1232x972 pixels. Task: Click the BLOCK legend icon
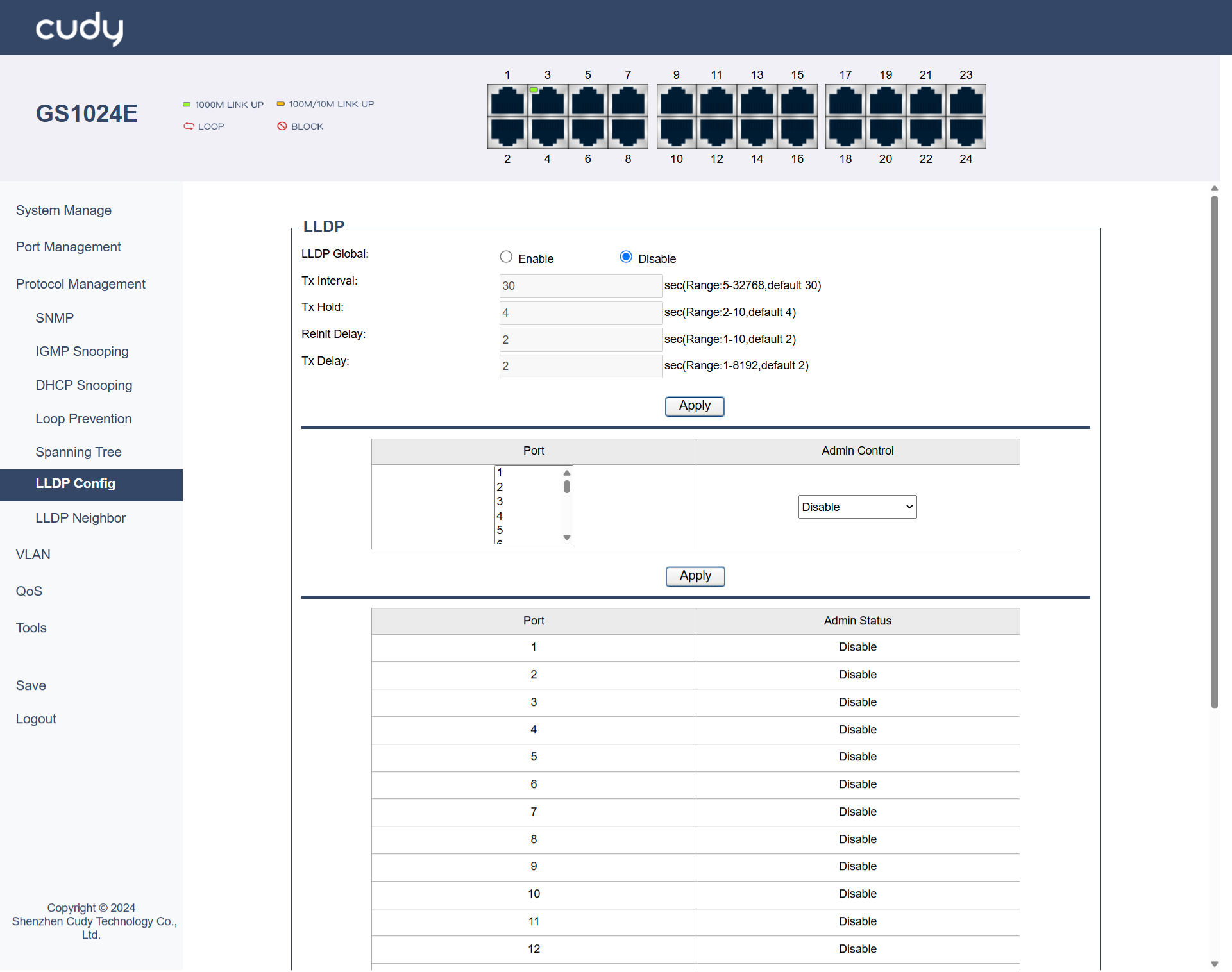(282, 126)
